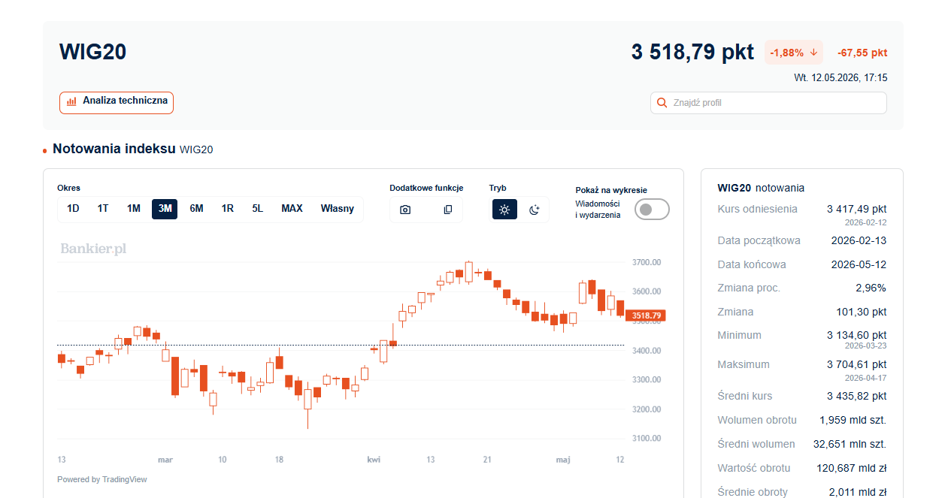Click the 3 518,79 pkt index value

tap(692, 52)
